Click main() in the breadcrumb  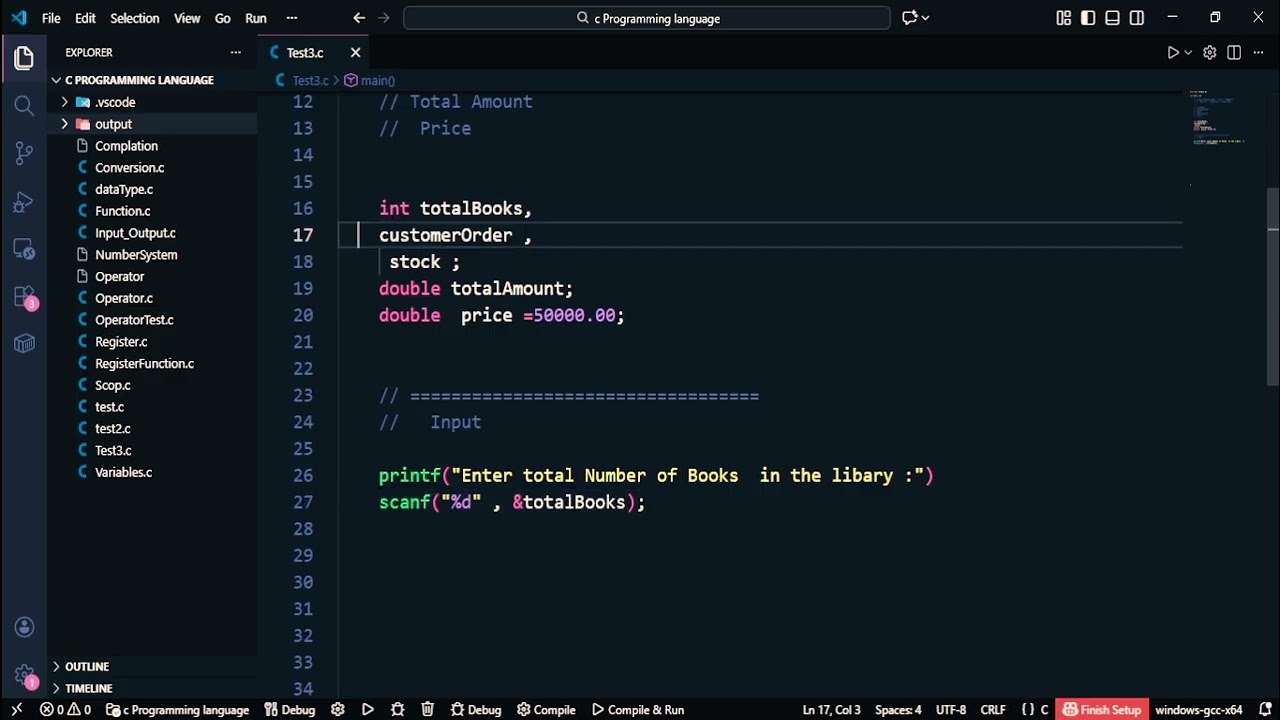(x=369, y=80)
